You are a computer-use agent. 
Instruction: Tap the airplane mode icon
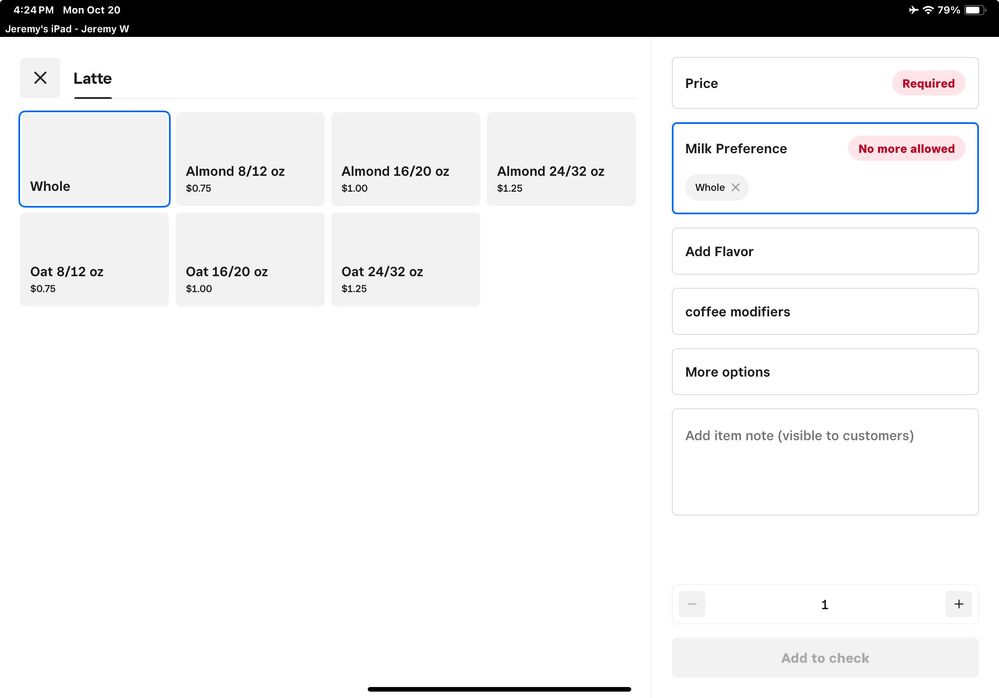(x=913, y=10)
